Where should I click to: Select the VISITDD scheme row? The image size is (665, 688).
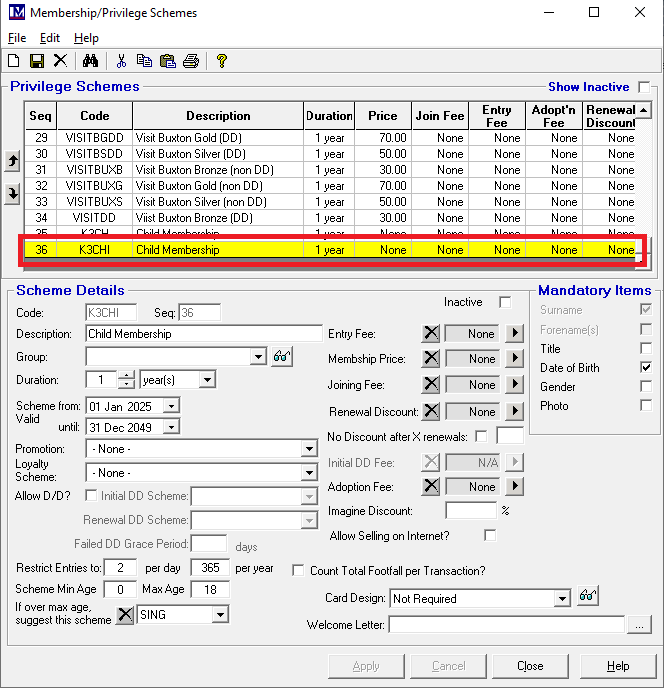(330, 218)
